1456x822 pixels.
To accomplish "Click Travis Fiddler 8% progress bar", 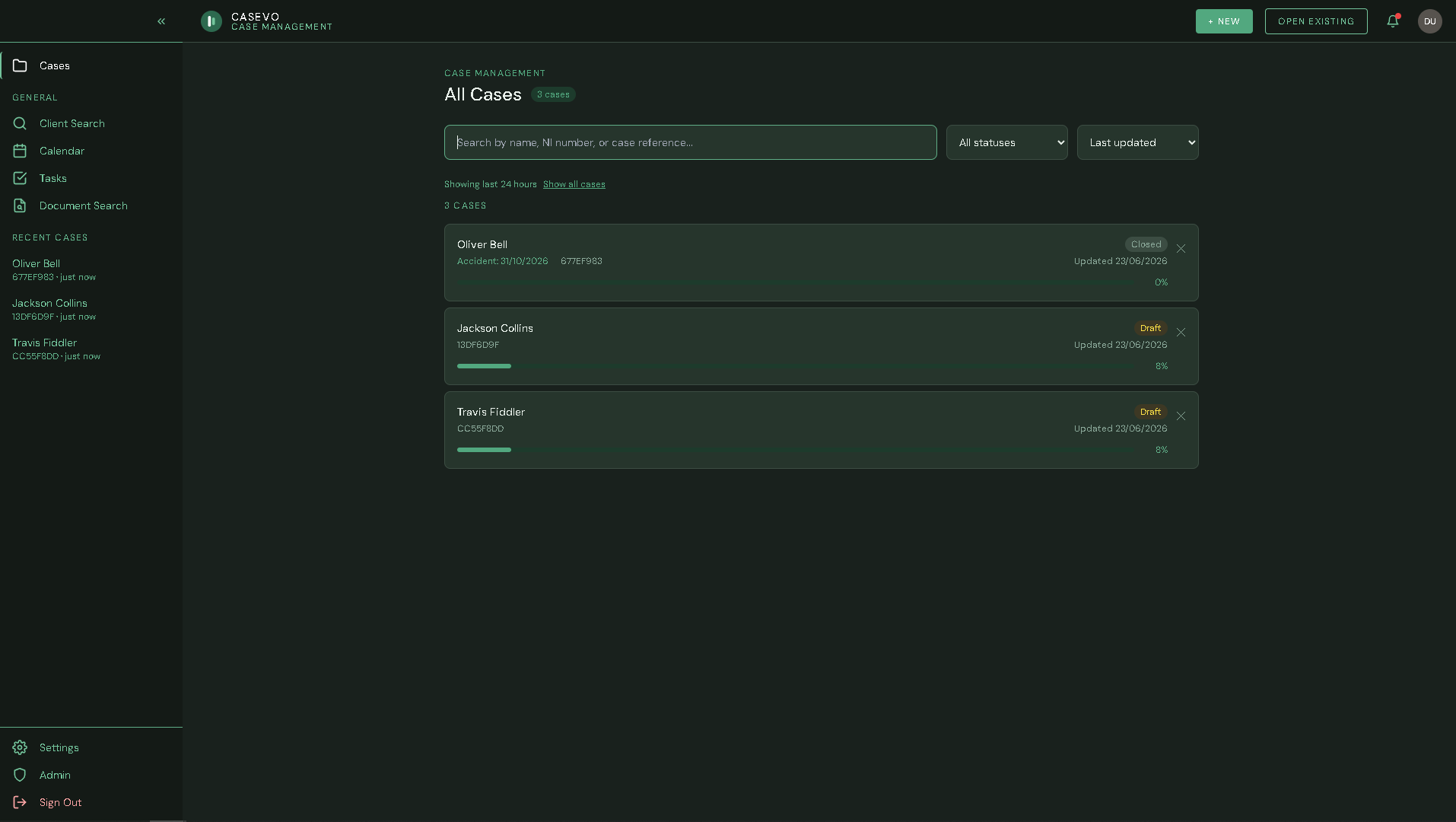I will [795, 450].
